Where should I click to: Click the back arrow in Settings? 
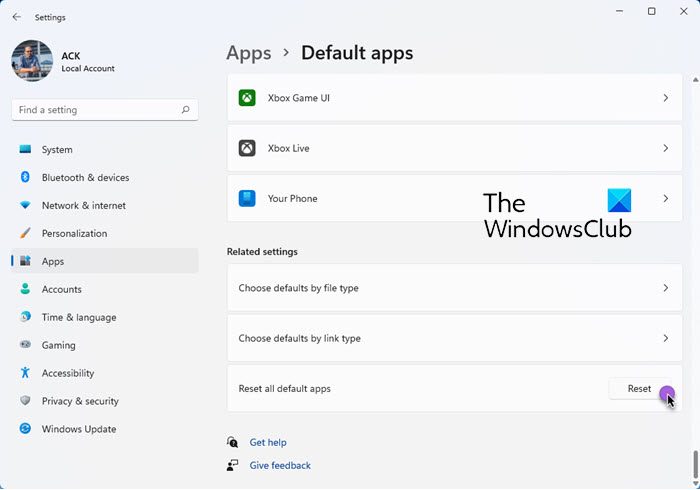[16, 17]
